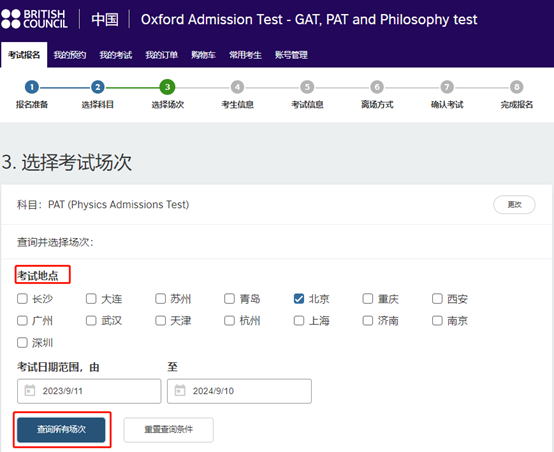This screenshot has height=452, width=554.
Task: Click the 更改 subject button
Action: coord(514,205)
